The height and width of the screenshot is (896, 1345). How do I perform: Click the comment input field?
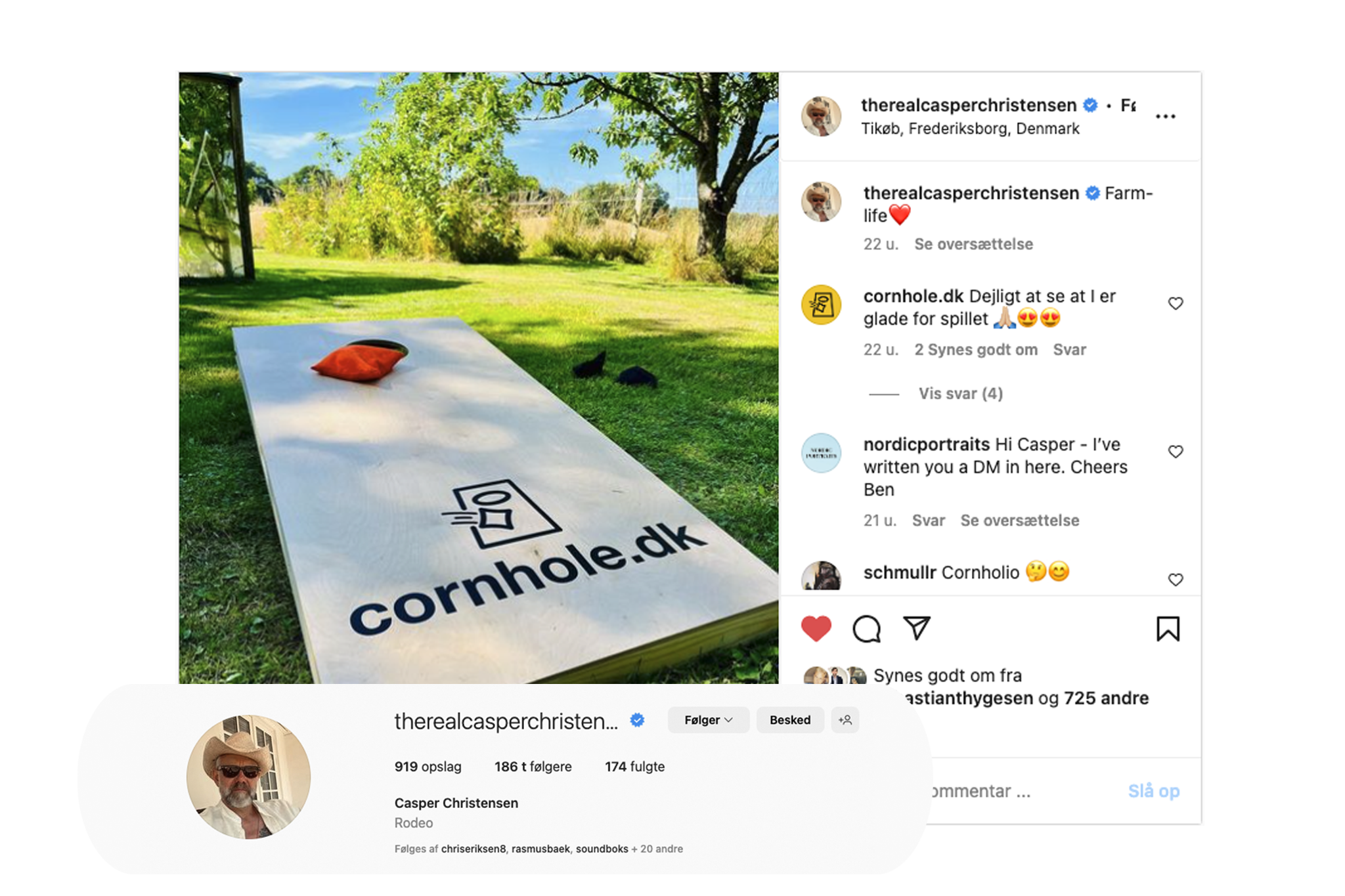click(1025, 791)
